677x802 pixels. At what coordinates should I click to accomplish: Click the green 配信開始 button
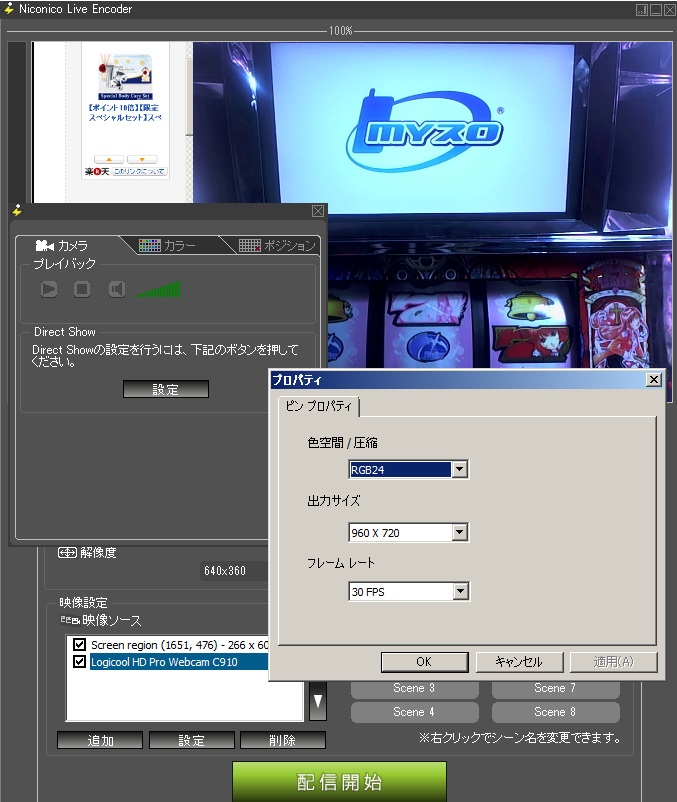[340, 782]
